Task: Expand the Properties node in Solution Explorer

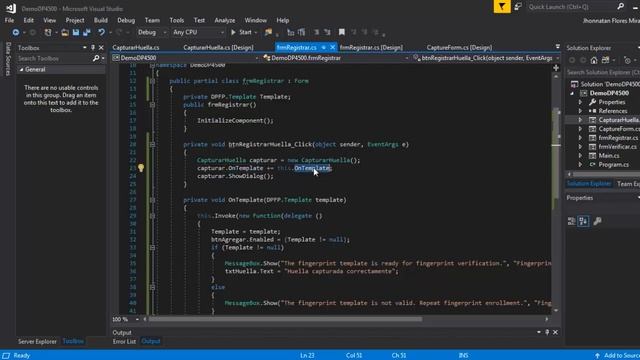Action: click(x=580, y=102)
